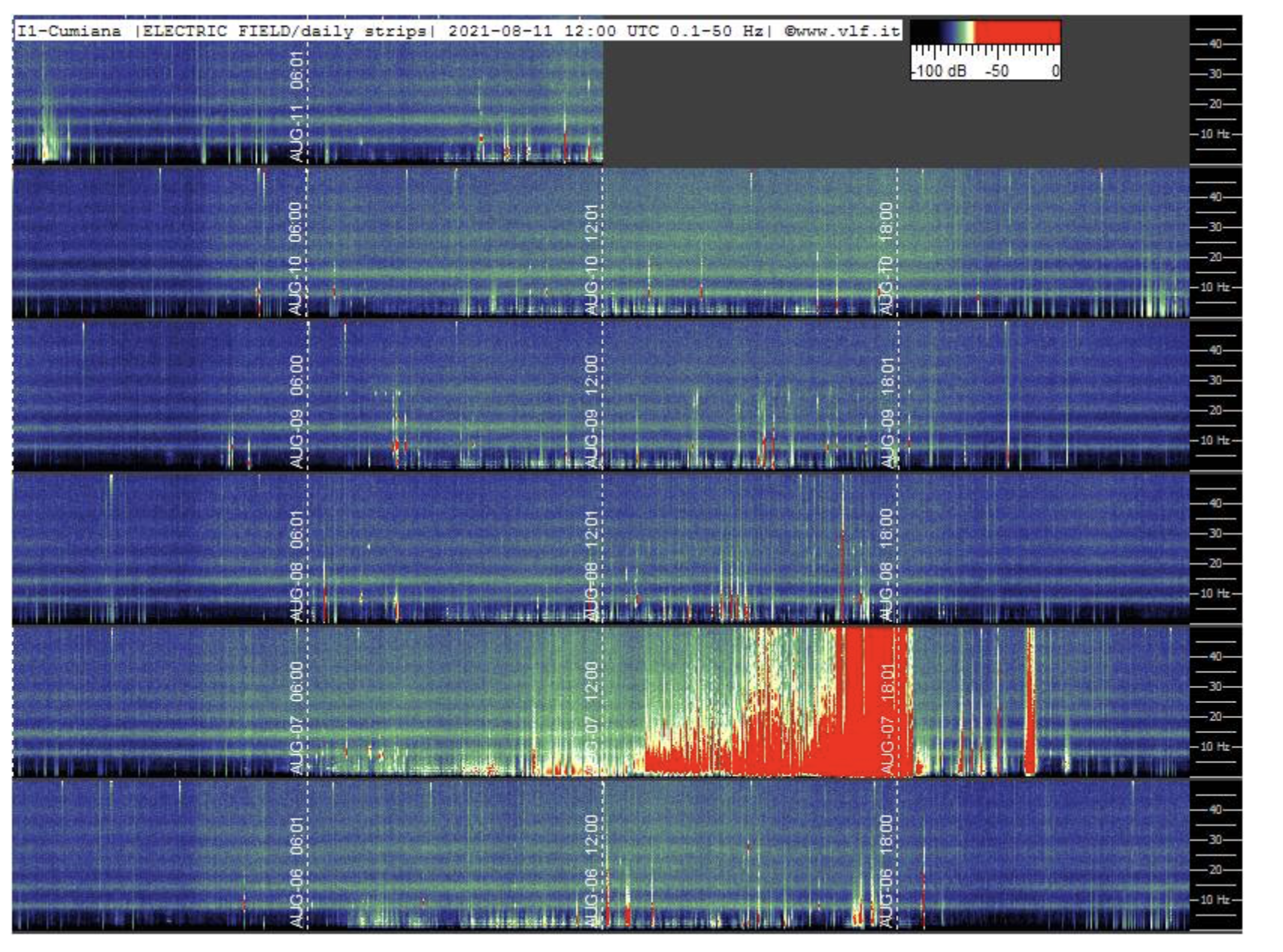The height and width of the screenshot is (952, 1283).
Task: Click the AUG-09 12:00 time marker
Action: point(593,411)
